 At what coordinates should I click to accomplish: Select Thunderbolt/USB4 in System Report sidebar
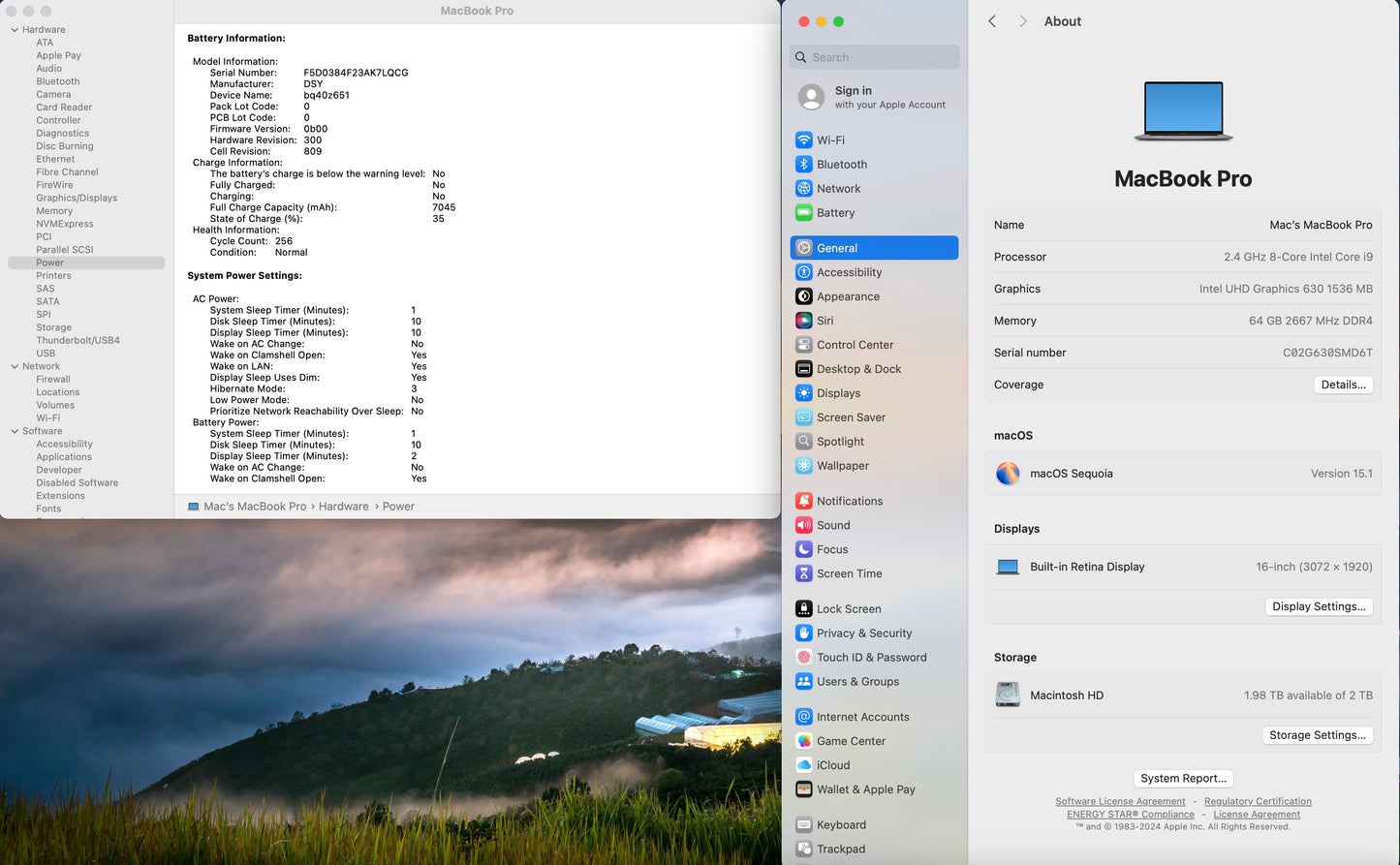pos(78,340)
